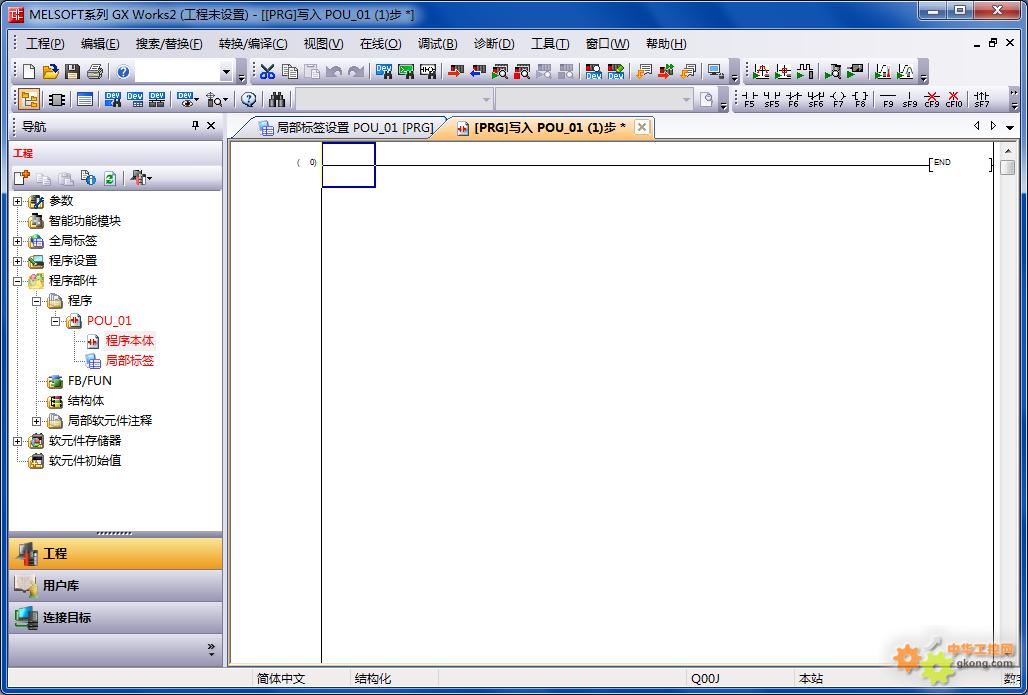Click the green refresh icon in navigation toolbar
Image resolution: width=1028 pixels, height=695 pixels.
(x=110, y=178)
